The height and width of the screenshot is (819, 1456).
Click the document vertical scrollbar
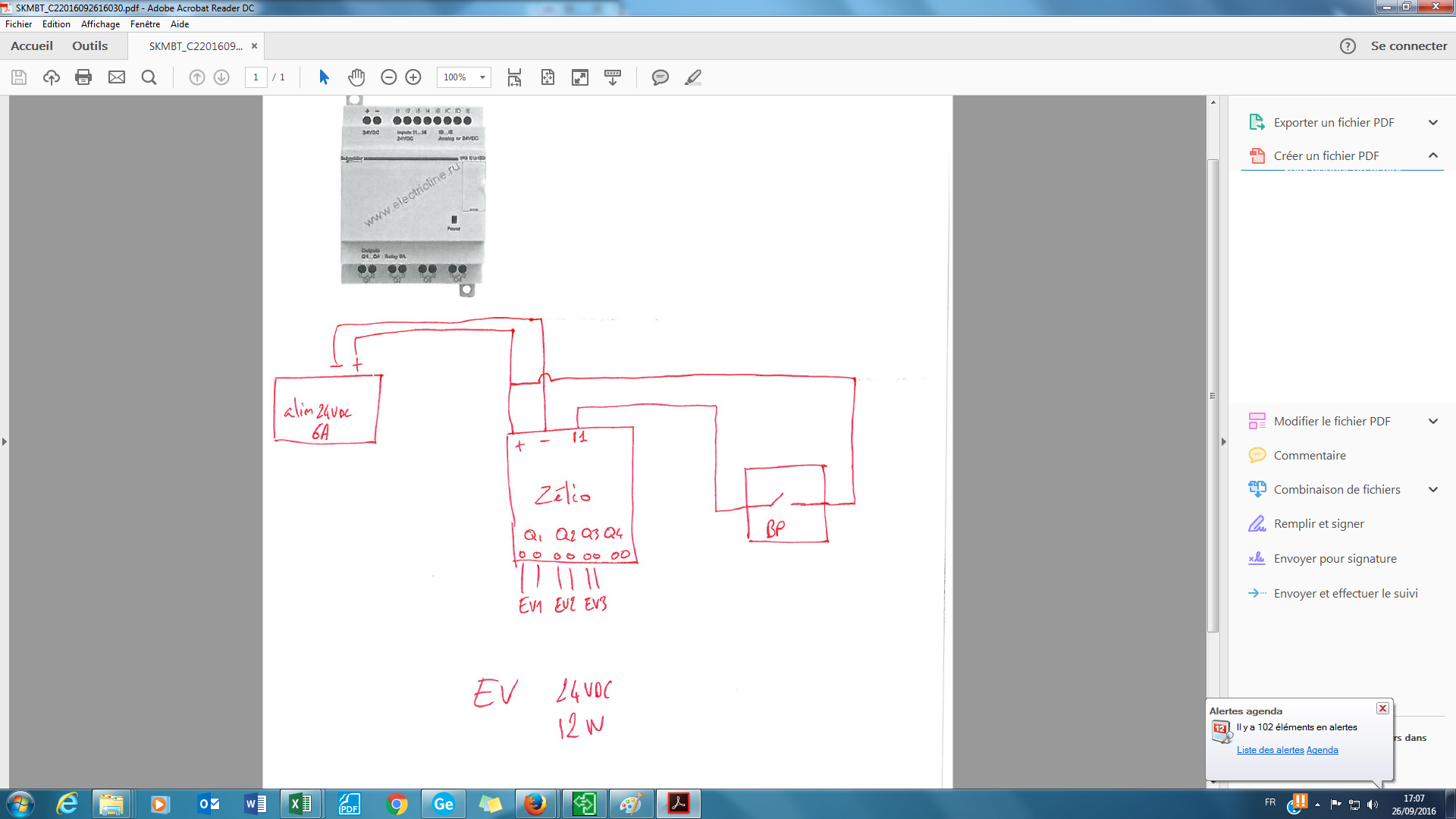pyautogui.click(x=1213, y=394)
